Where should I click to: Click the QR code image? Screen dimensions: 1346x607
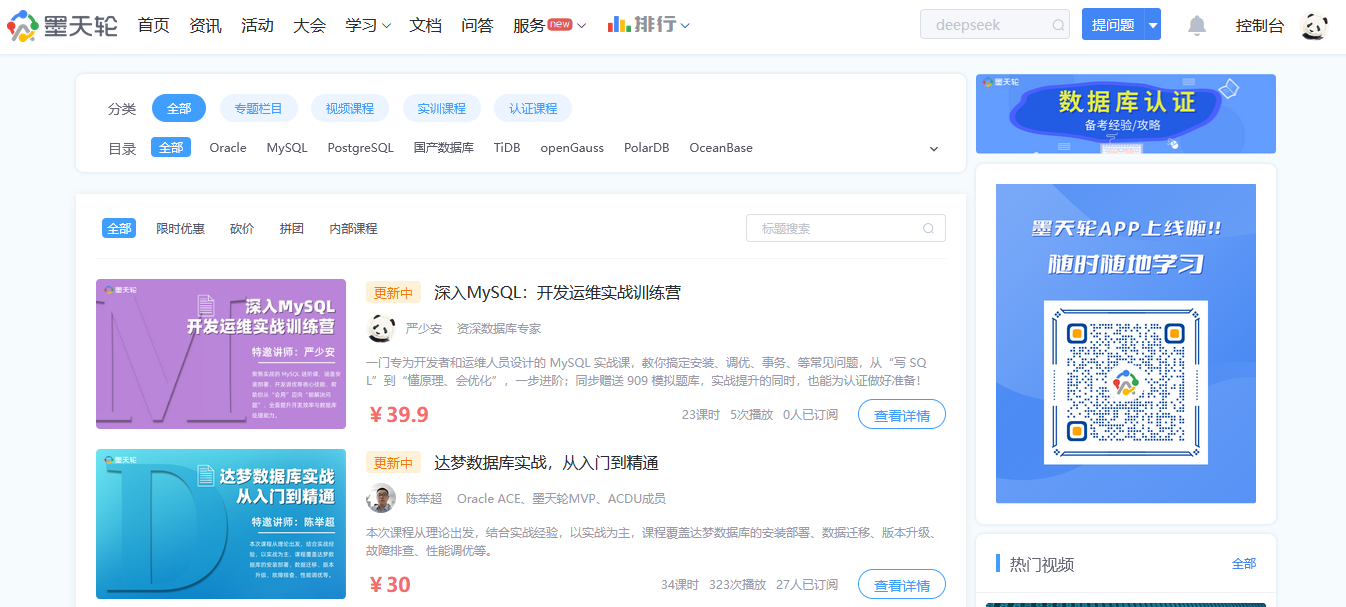coord(1126,382)
